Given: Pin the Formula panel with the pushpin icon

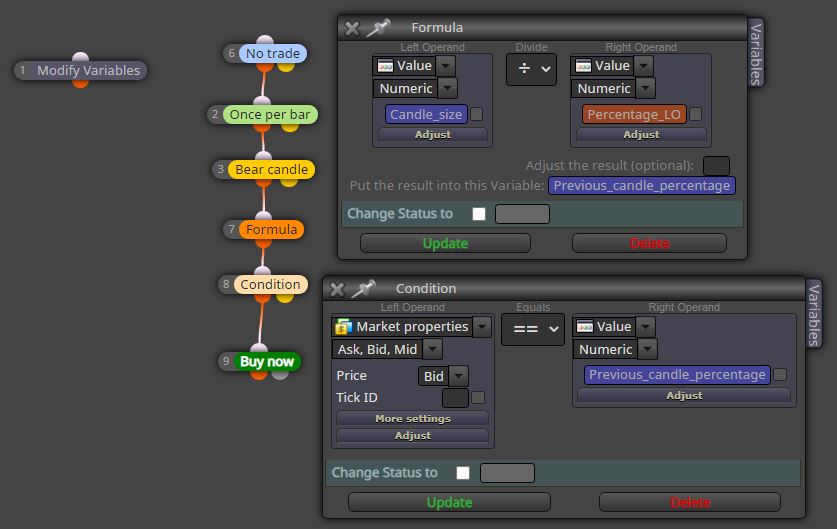Looking at the screenshot, I should [378, 28].
